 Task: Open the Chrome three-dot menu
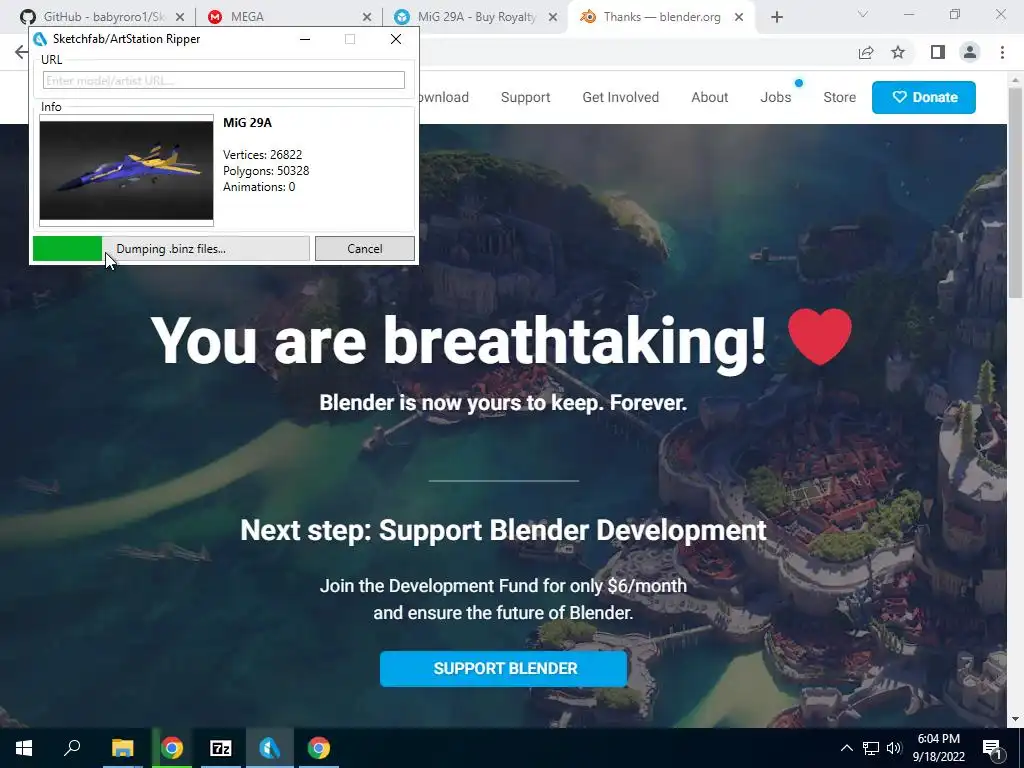point(1002,52)
